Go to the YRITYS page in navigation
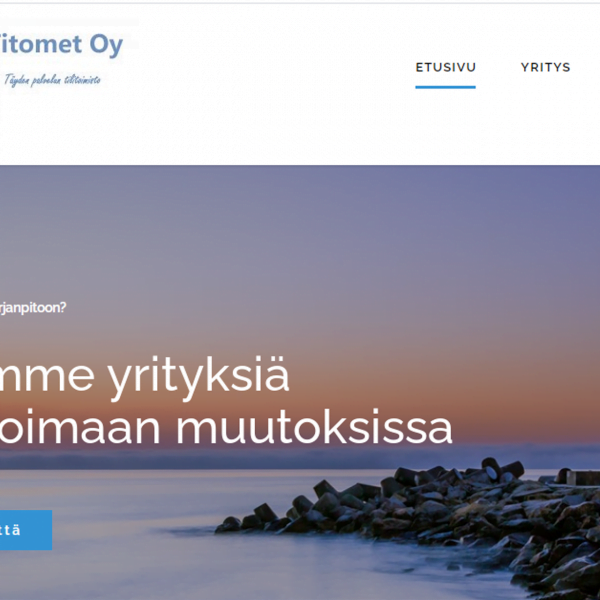Screen dimensions: 600x600 [545, 67]
